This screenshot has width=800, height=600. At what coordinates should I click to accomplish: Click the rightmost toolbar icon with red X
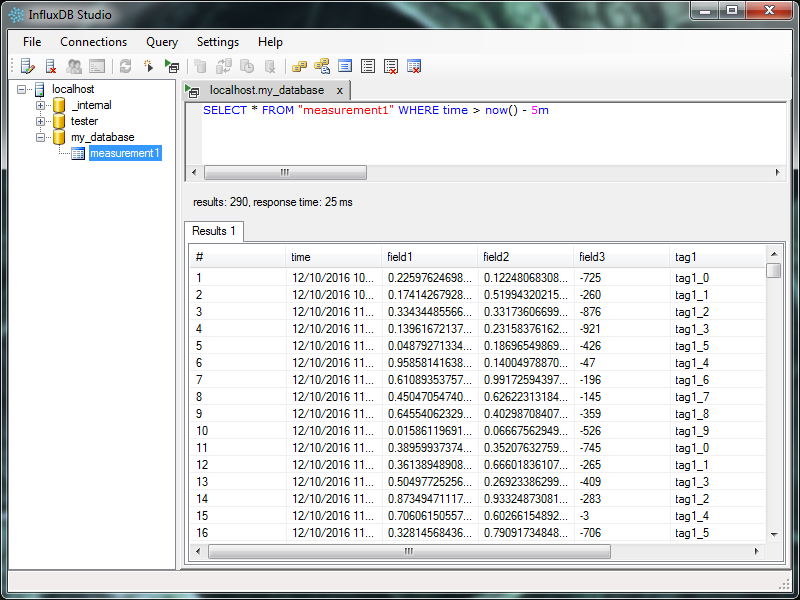[414, 67]
